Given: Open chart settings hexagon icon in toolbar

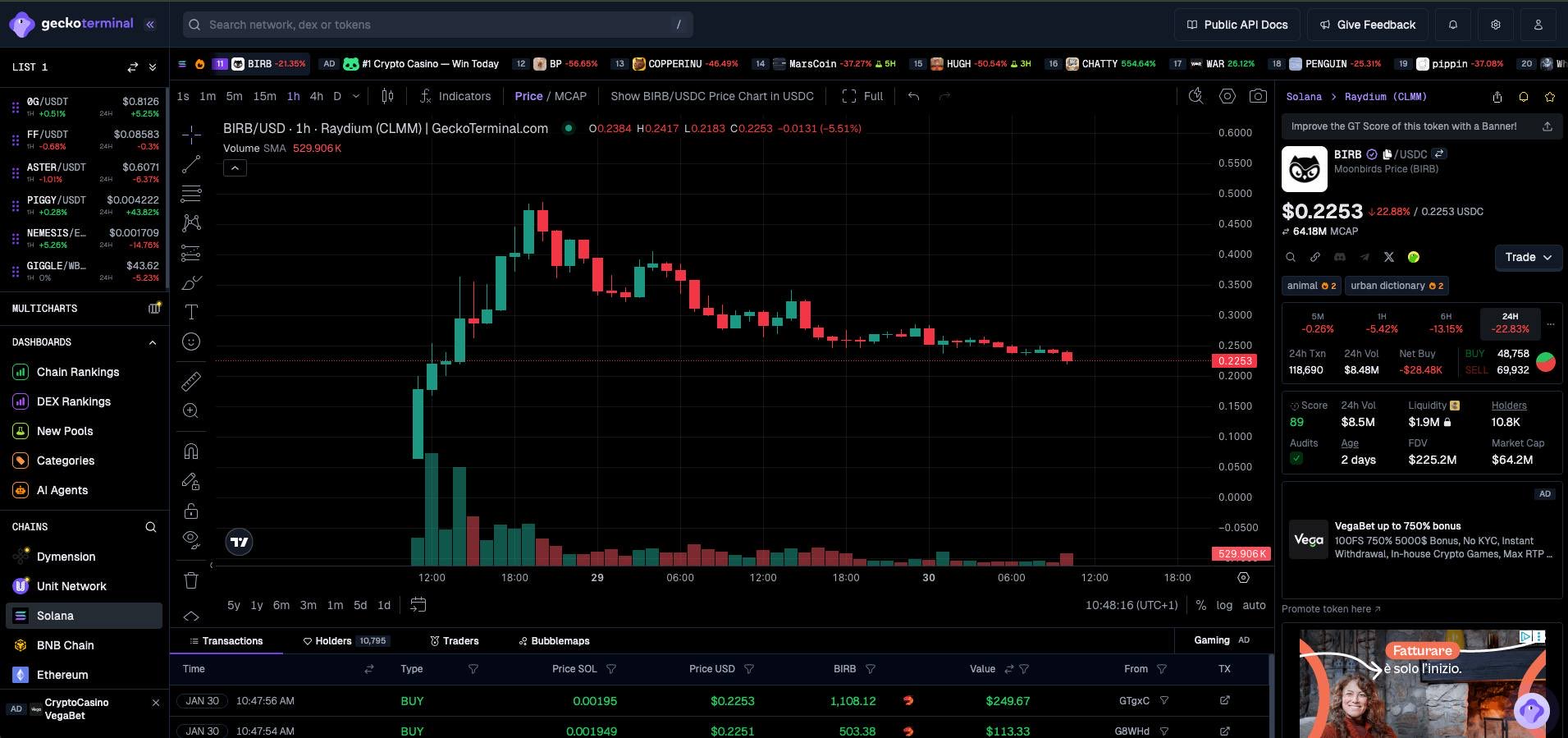Looking at the screenshot, I should pyautogui.click(x=1227, y=96).
